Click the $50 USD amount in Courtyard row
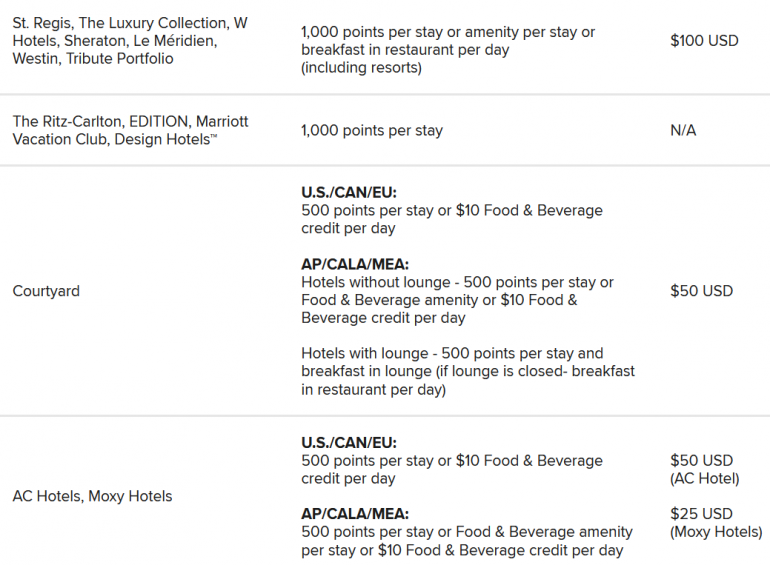 pos(701,291)
